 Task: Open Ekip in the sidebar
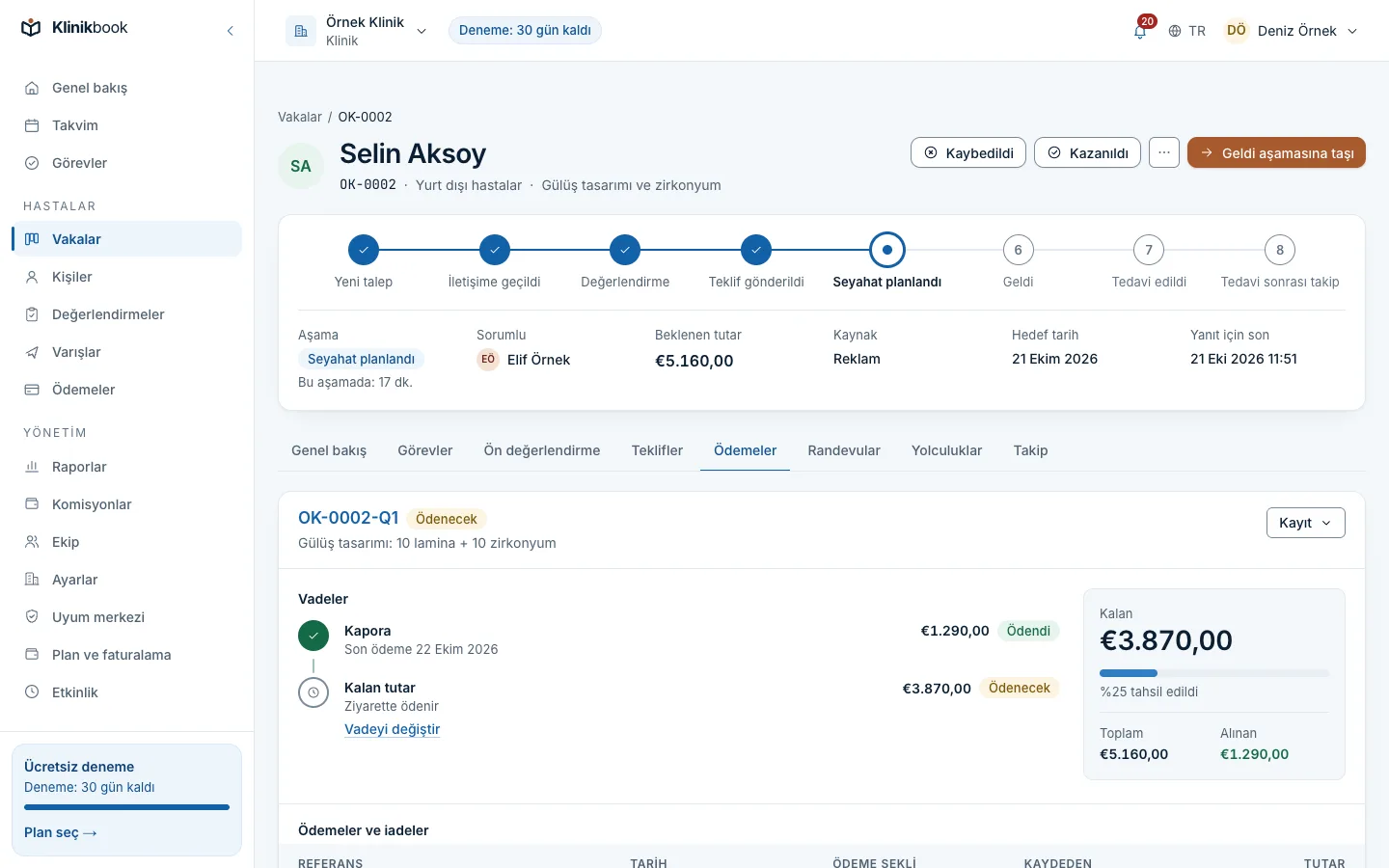tap(126, 542)
